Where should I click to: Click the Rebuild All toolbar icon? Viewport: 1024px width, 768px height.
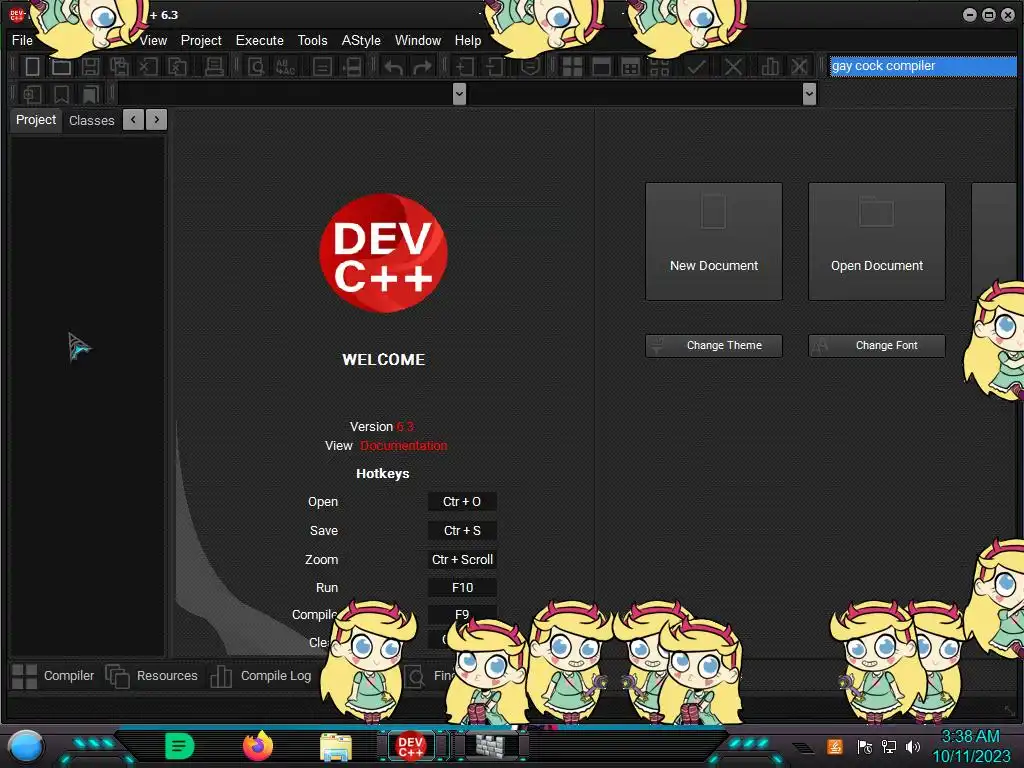[660, 66]
